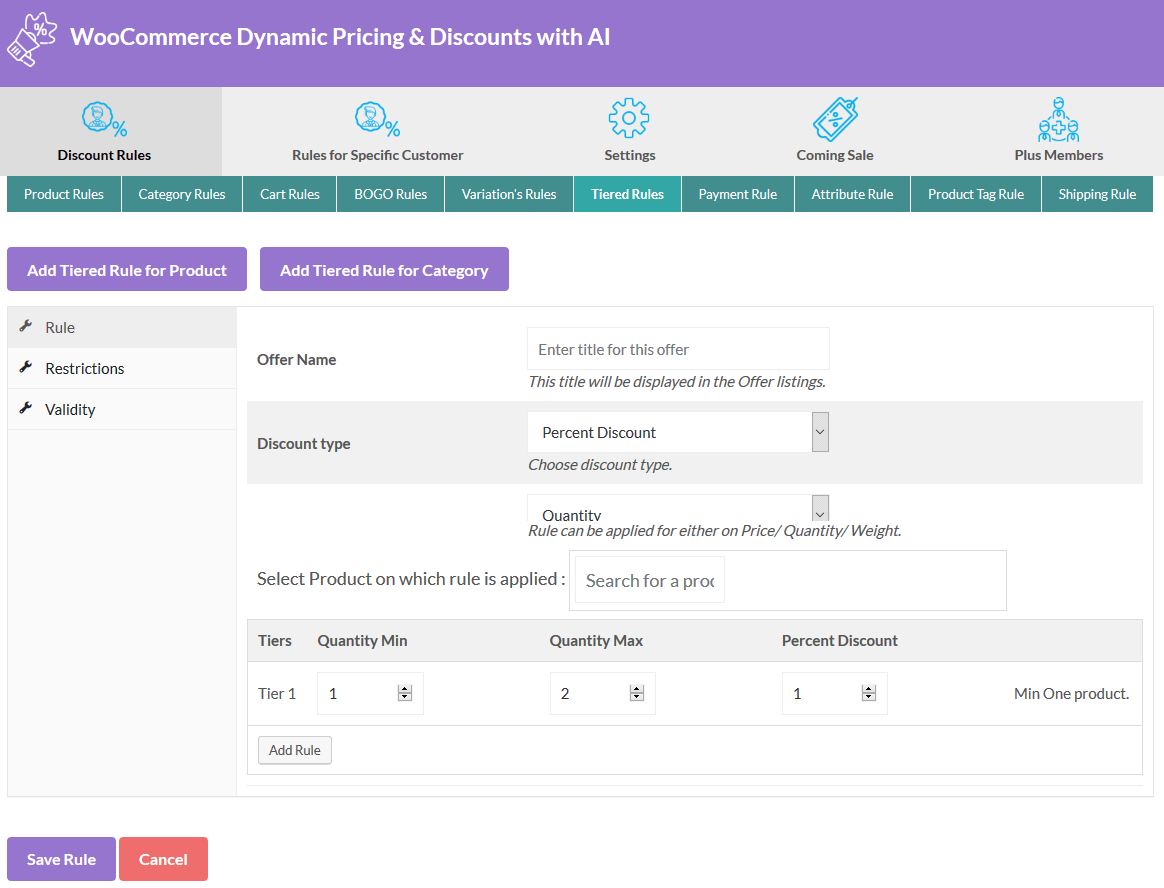Switch to the BOGO Rules tab
The width and height of the screenshot is (1164, 888).
390,194
